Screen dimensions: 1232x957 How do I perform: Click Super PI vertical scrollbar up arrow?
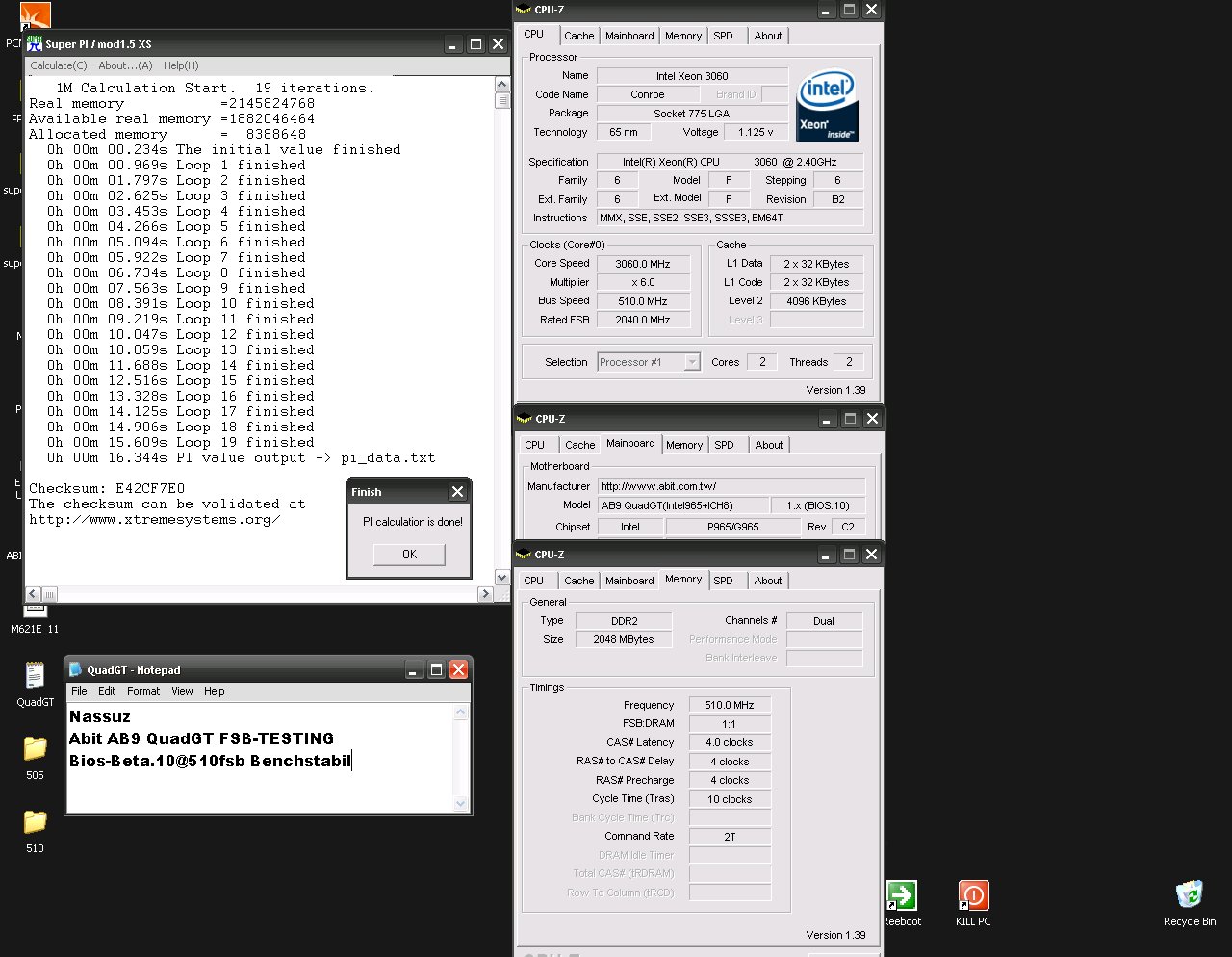pyautogui.click(x=501, y=86)
